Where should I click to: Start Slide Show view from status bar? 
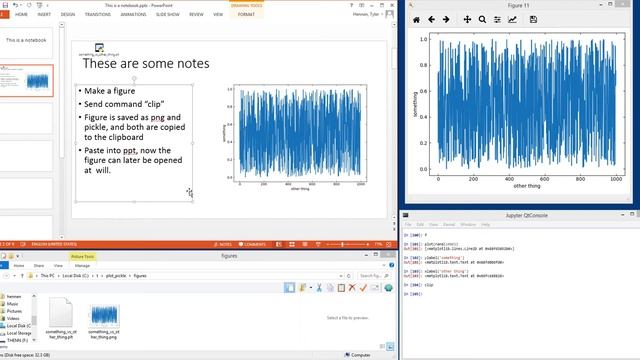coord(318,244)
